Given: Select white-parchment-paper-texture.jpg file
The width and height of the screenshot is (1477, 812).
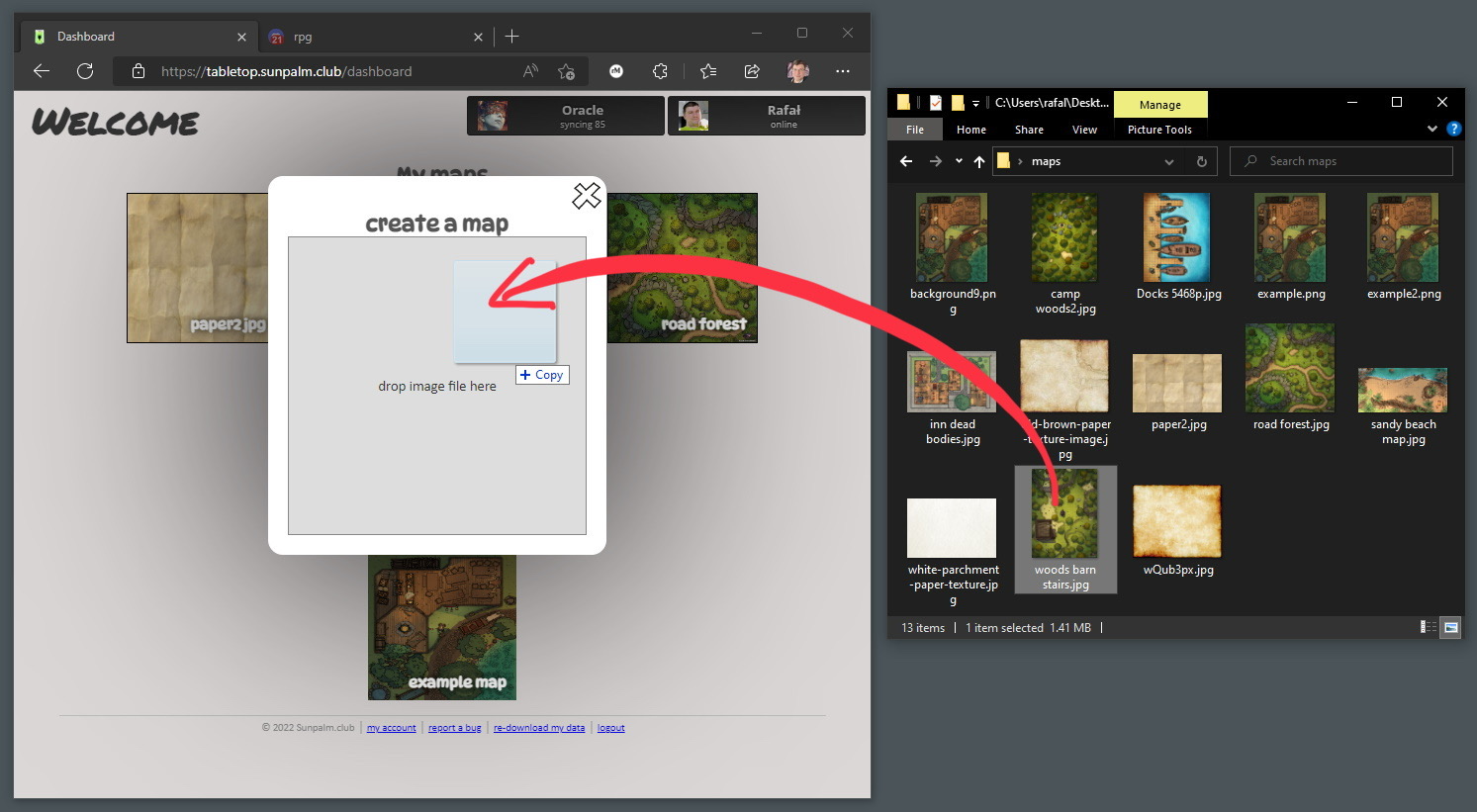Looking at the screenshot, I should 953,552.
